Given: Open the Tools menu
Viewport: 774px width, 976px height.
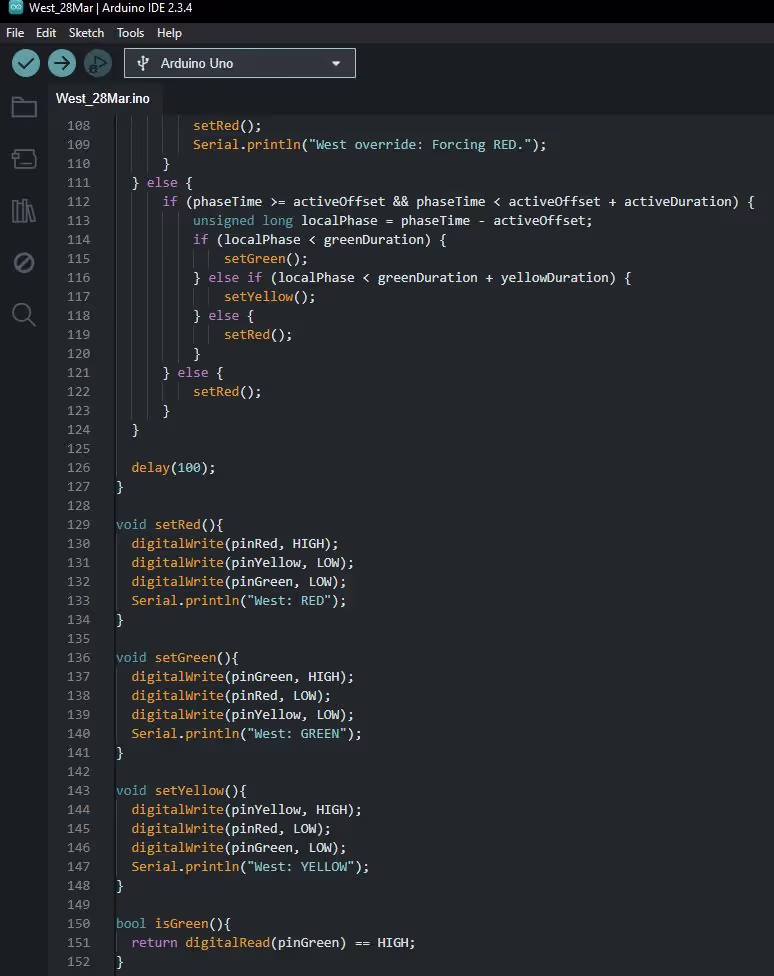Looking at the screenshot, I should [x=130, y=33].
